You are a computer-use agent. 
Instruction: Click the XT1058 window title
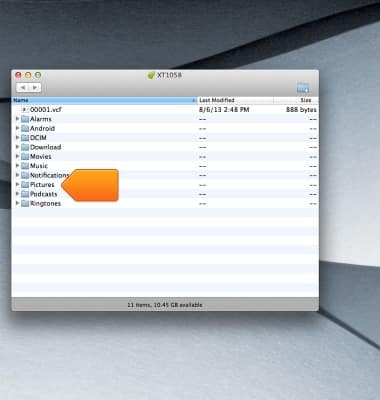coord(169,75)
